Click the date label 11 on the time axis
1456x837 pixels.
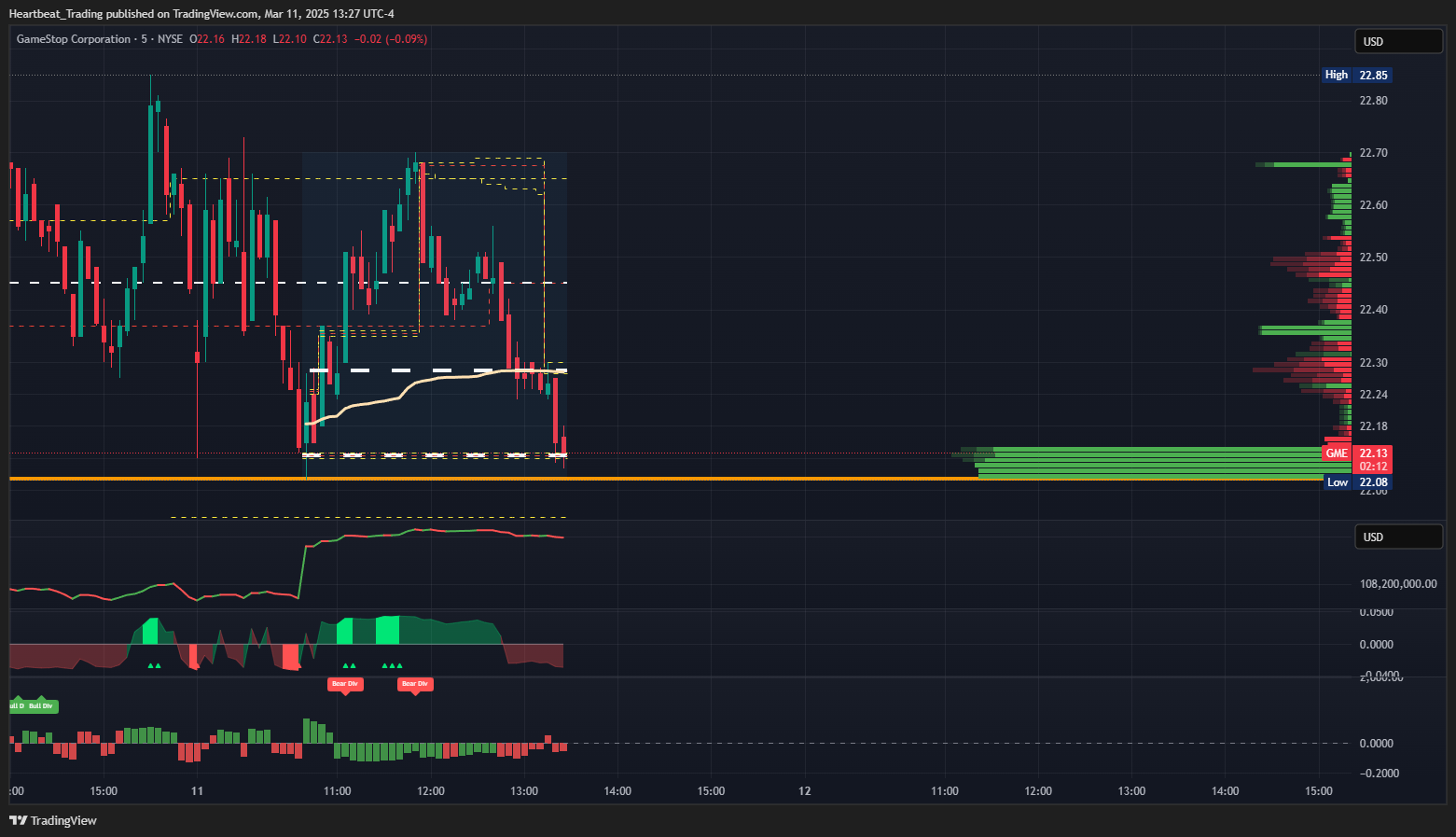[x=197, y=791]
